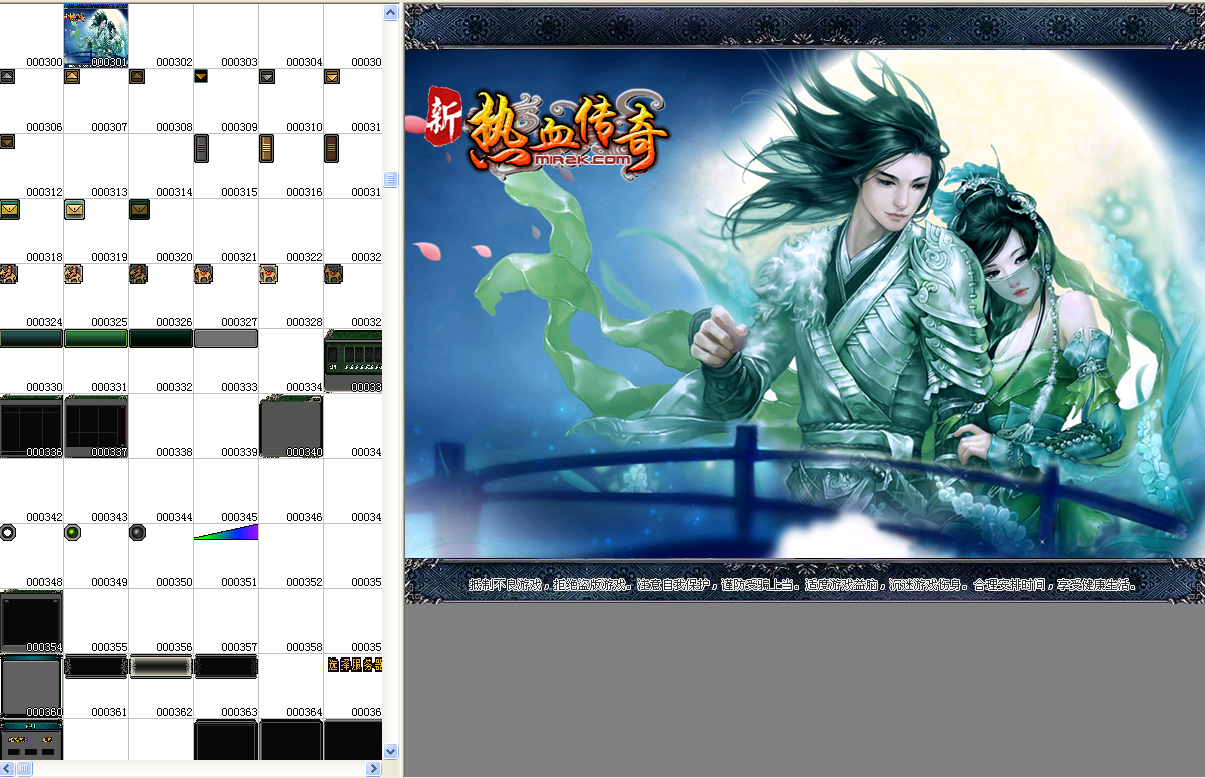Click the vertical scrollbar up arrow

391,12
